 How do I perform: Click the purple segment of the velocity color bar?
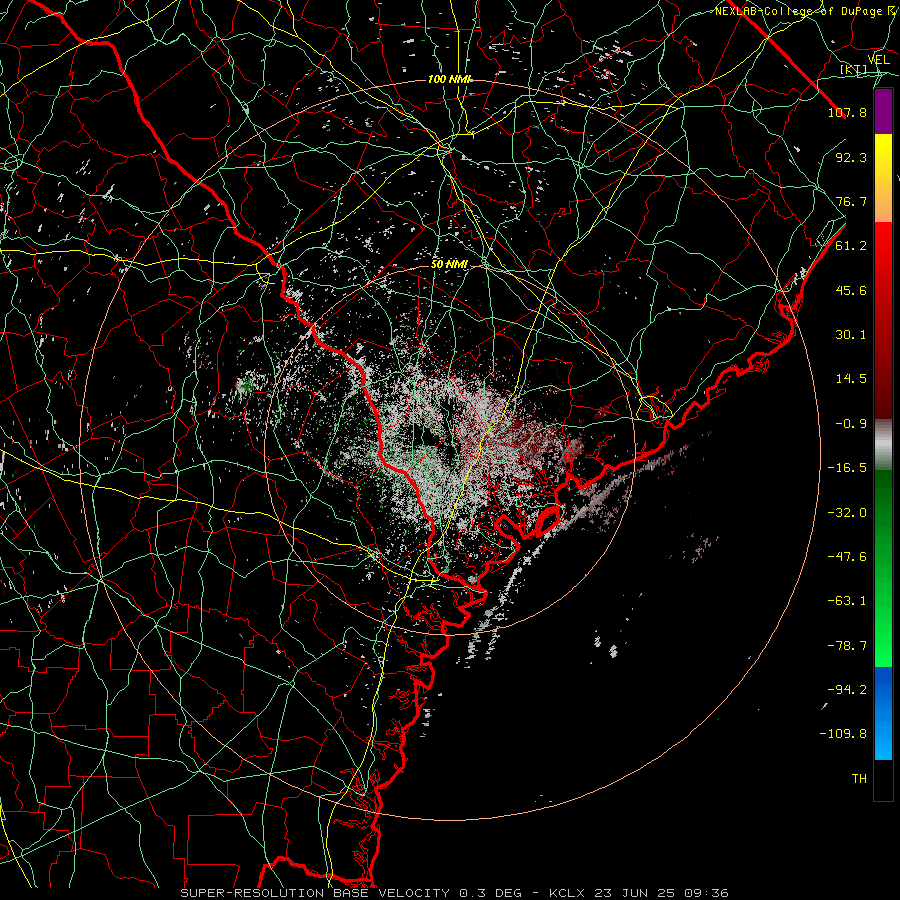(x=883, y=112)
